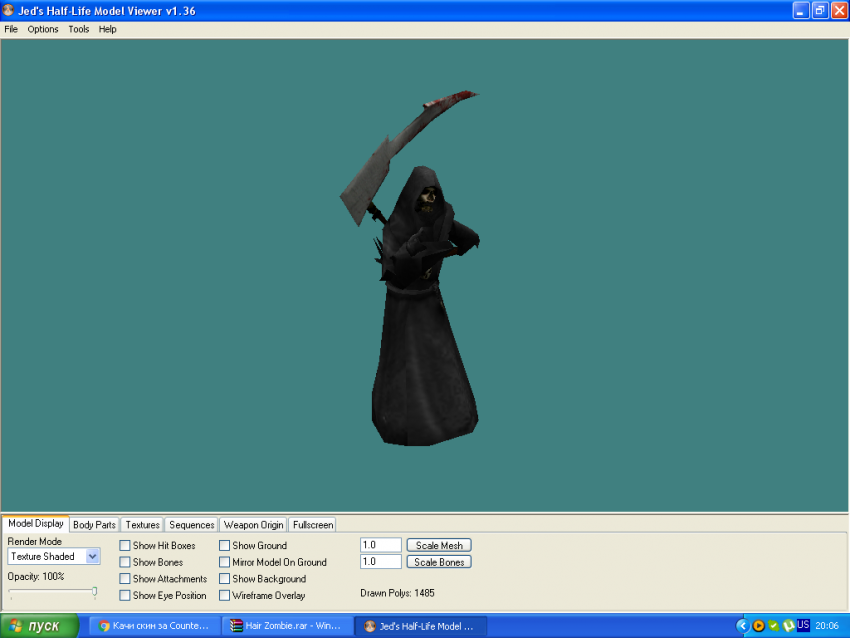
Task: Turn on Wireframe Overlay
Action: (225, 595)
